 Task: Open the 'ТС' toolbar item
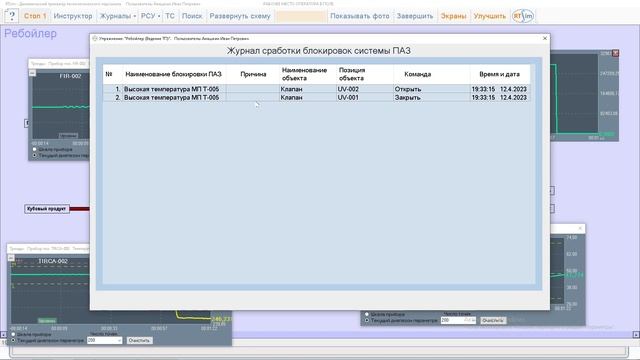coord(170,16)
